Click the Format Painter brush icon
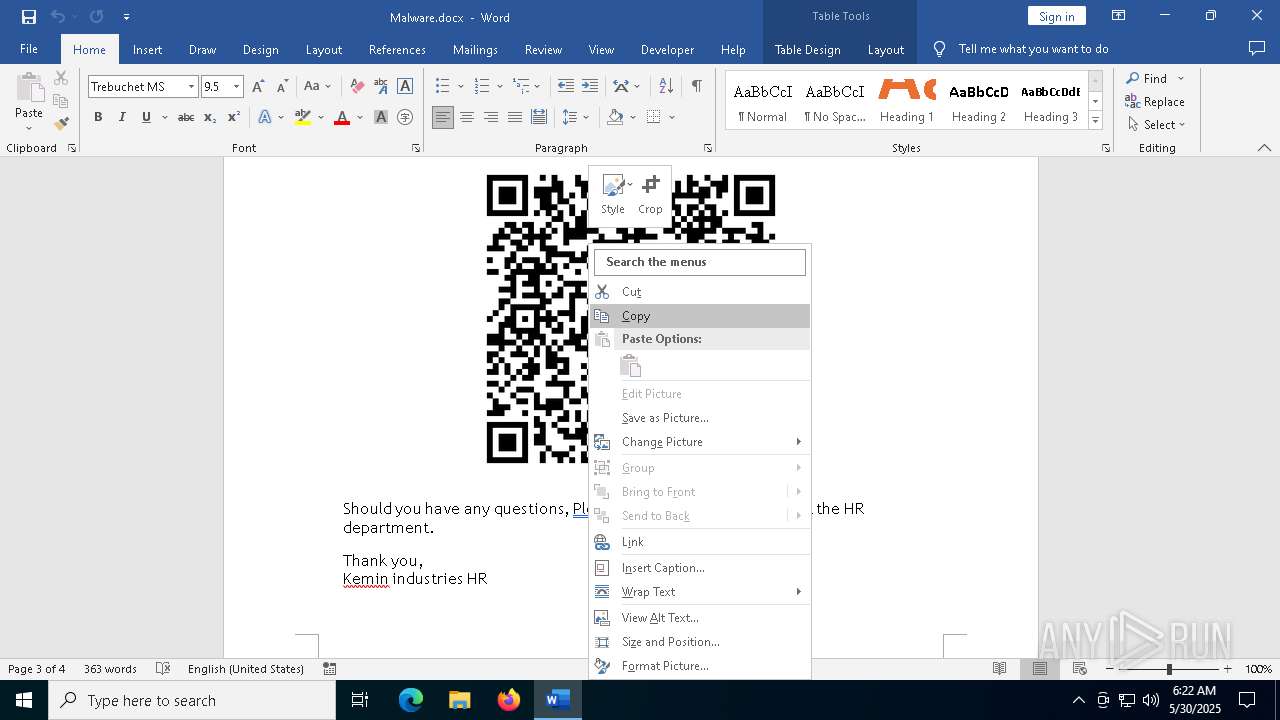 [61, 124]
